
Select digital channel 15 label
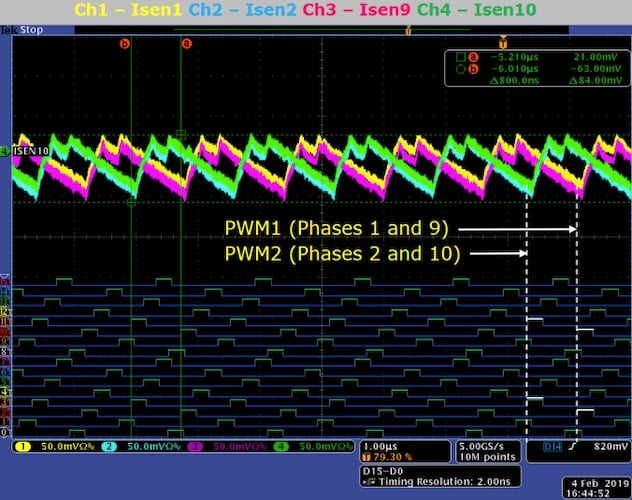click(5, 281)
